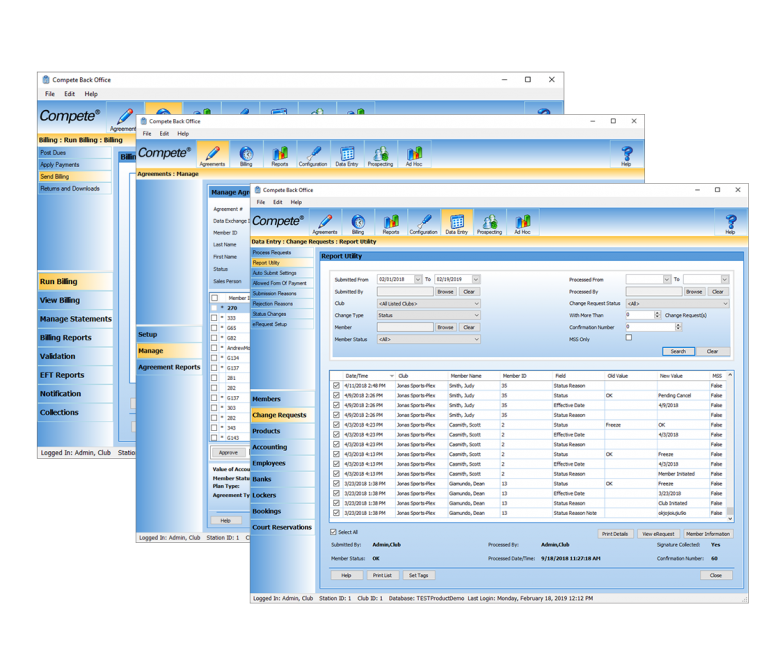Open Edit menu in front window
Viewport: 780px width, 657px height.
tap(278, 202)
